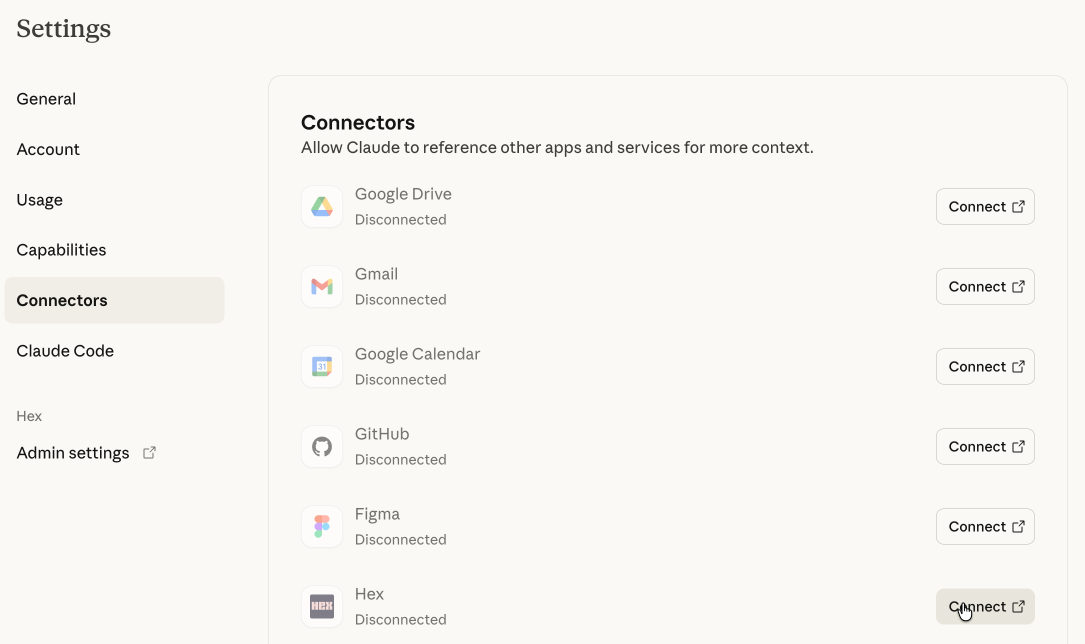Image resolution: width=1085 pixels, height=644 pixels.
Task: Click the GitHub connector icon
Action: (322, 446)
